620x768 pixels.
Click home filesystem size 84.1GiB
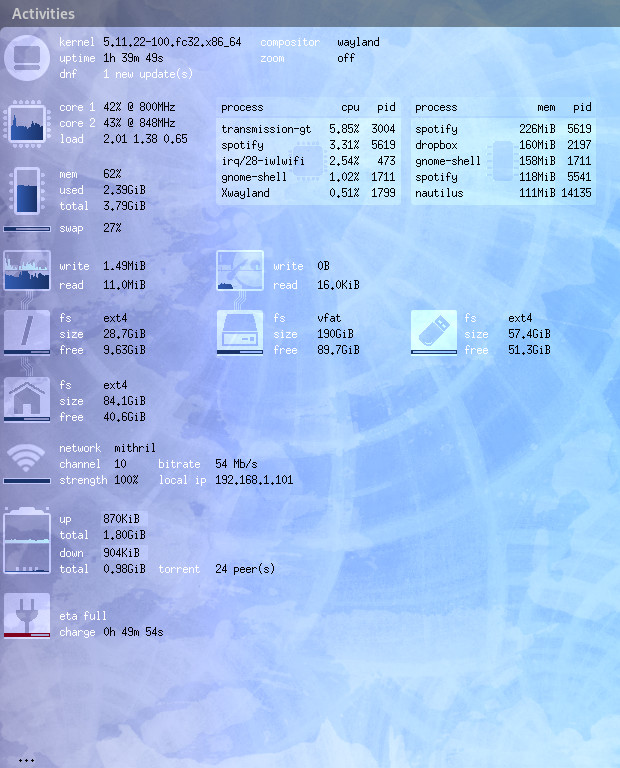[124, 401]
